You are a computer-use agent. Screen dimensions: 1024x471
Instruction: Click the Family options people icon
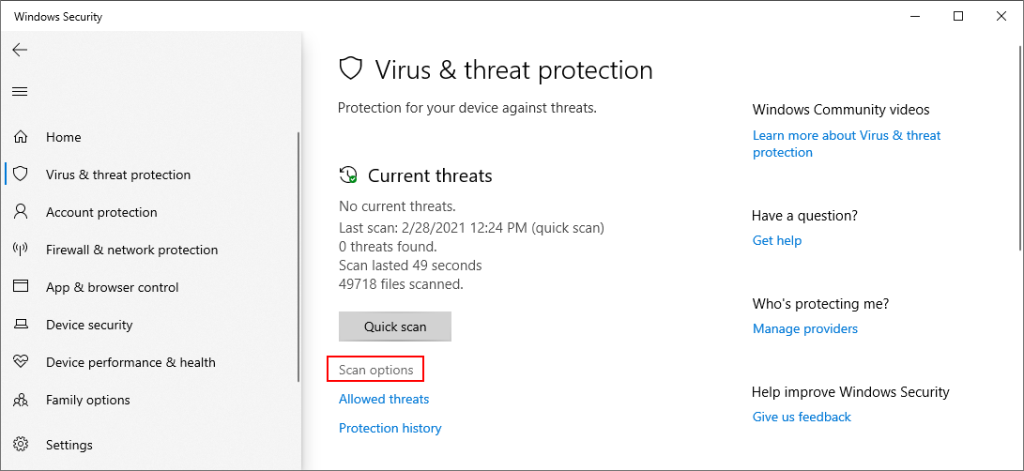click(20, 400)
